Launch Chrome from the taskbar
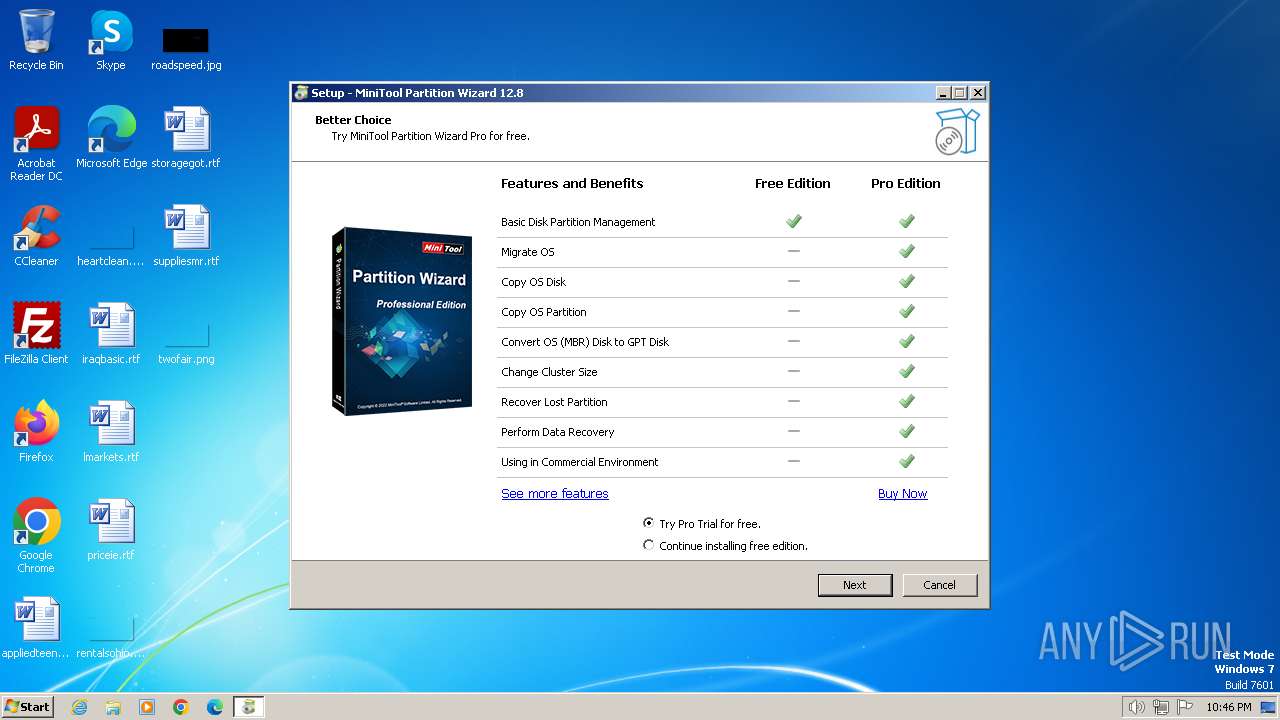This screenshot has height=720, width=1280. click(181, 707)
